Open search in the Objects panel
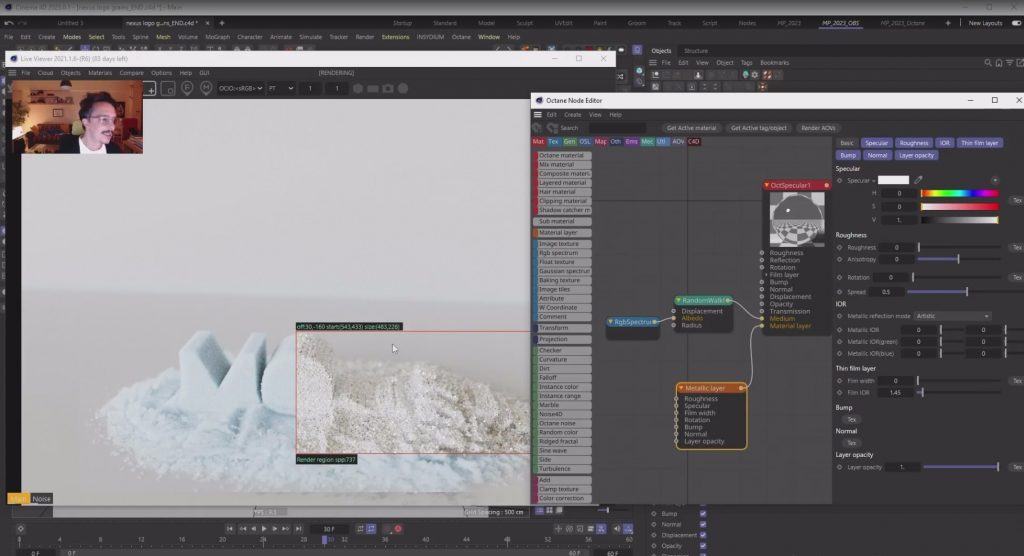This screenshot has width=1024, height=556. point(987,63)
